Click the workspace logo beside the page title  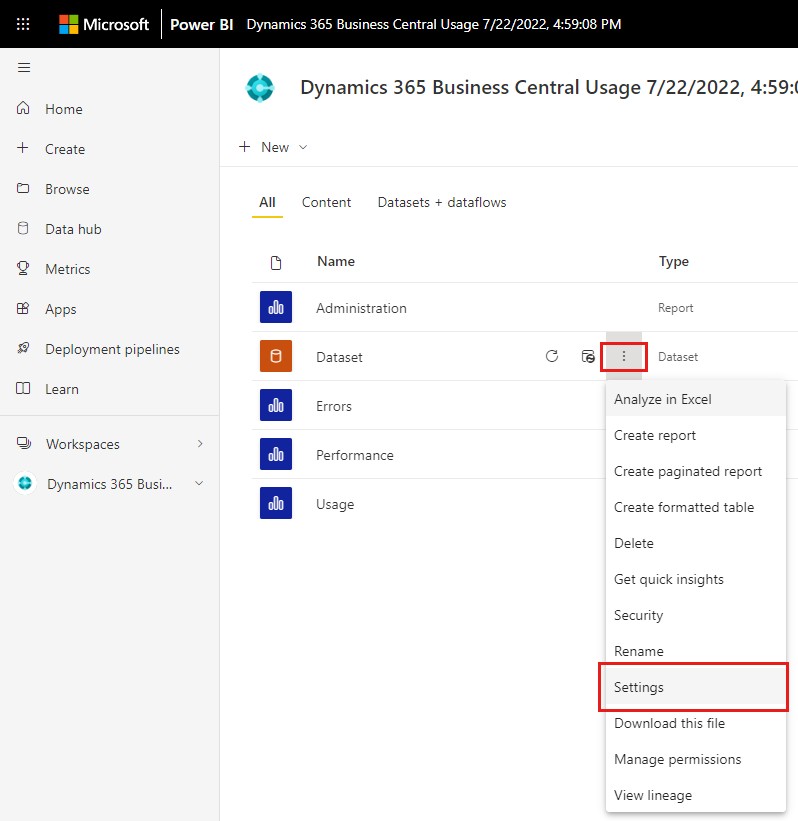(x=260, y=87)
